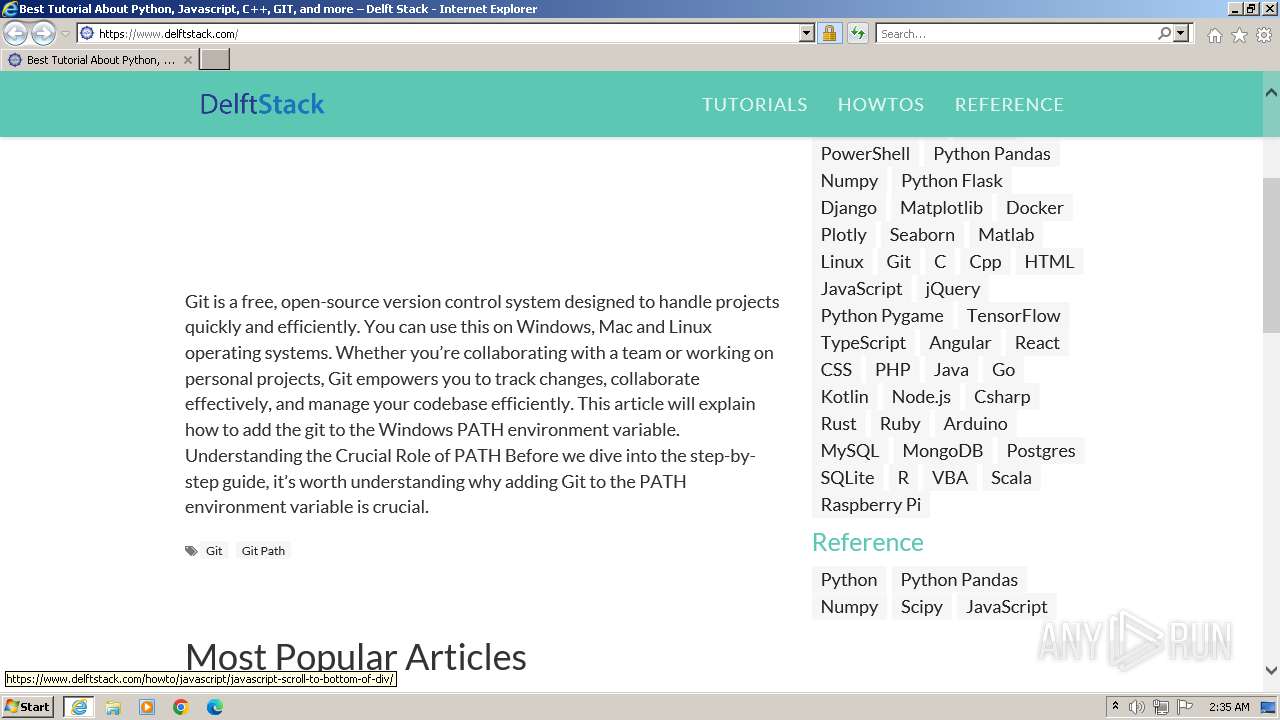This screenshot has width=1280, height=720.
Task: Open the Kotlin howto tag
Action: click(x=844, y=396)
